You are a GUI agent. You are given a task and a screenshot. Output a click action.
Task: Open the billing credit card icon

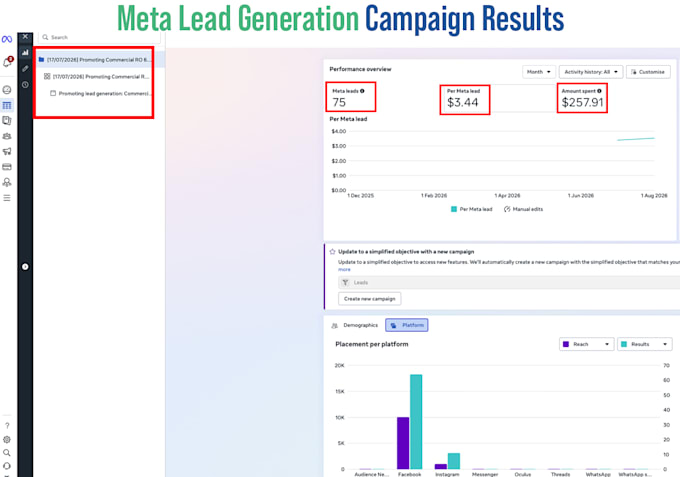(7, 167)
